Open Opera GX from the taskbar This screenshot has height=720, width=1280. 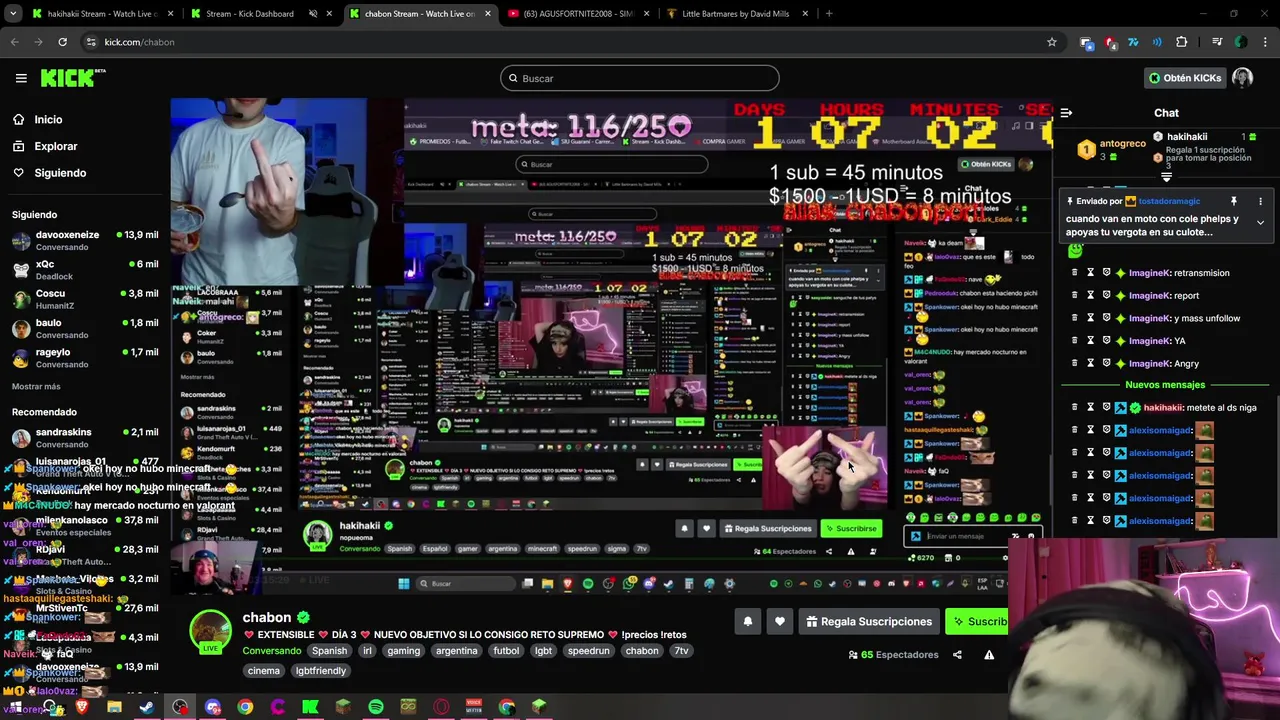click(x=441, y=708)
